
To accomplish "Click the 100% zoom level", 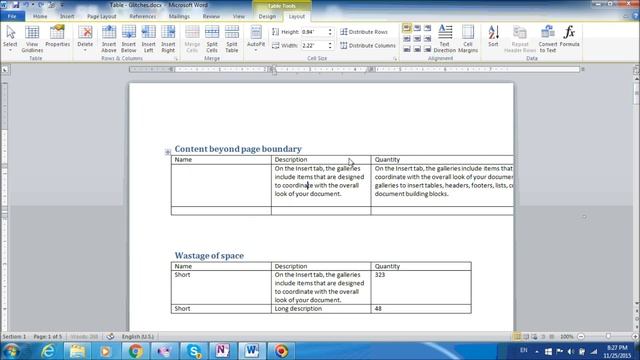I will coord(567,337).
